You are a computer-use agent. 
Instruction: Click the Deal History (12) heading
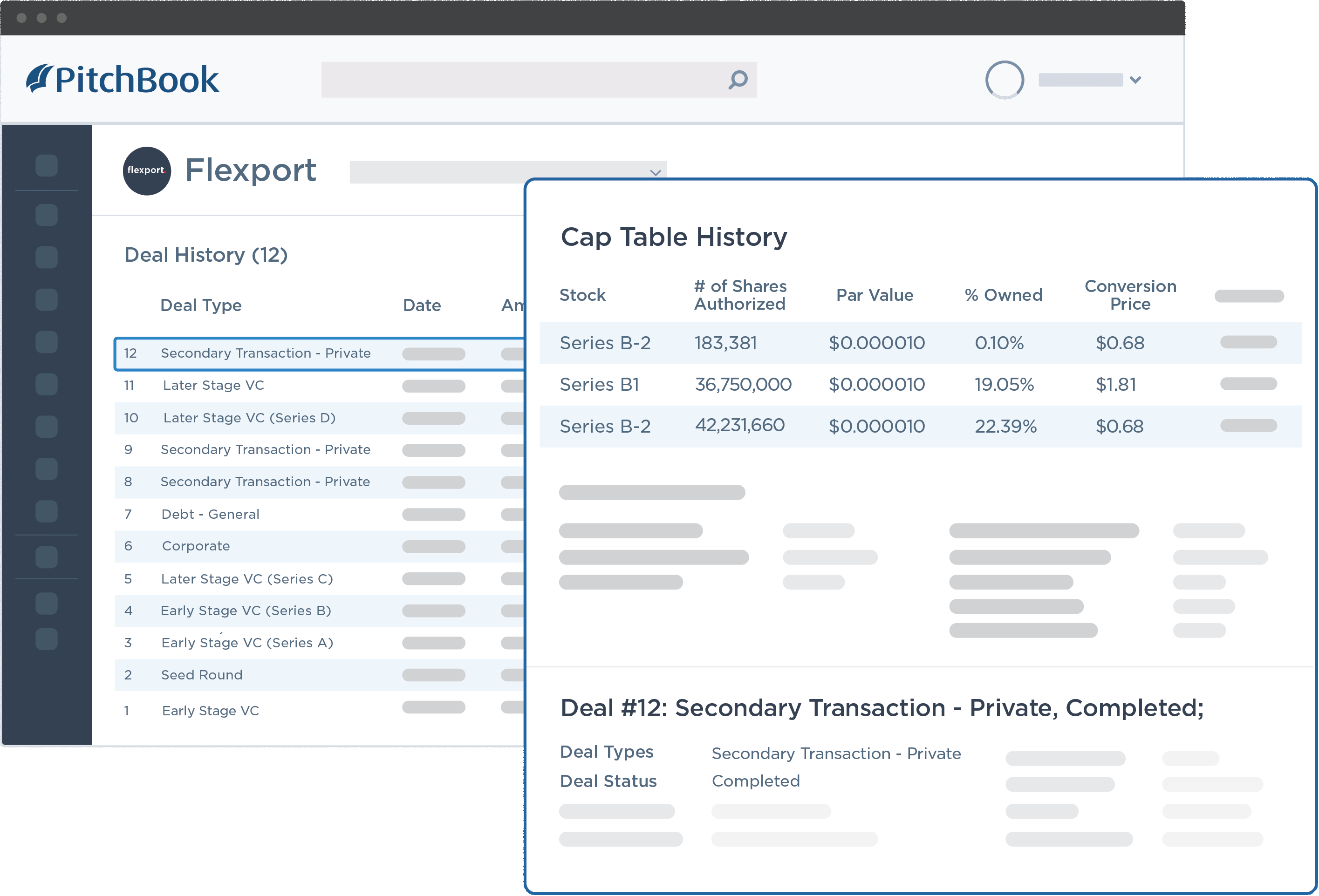pos(206,255)
